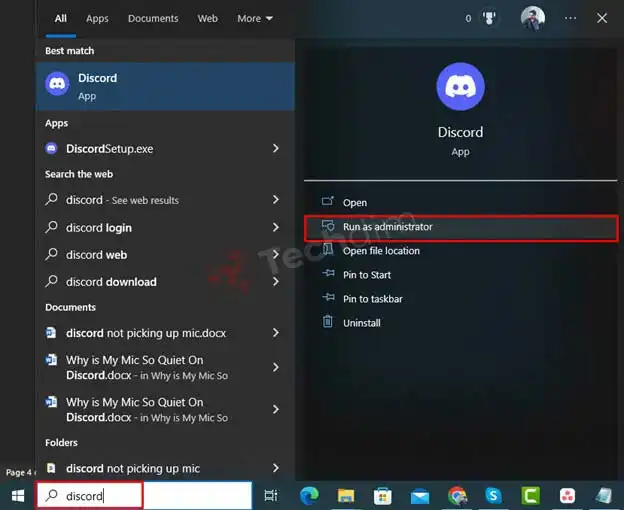The width and height of the screenshot is (624, 510).
Task: Launch Microsoft Edge from taskbar
Action: click(309, 496)
